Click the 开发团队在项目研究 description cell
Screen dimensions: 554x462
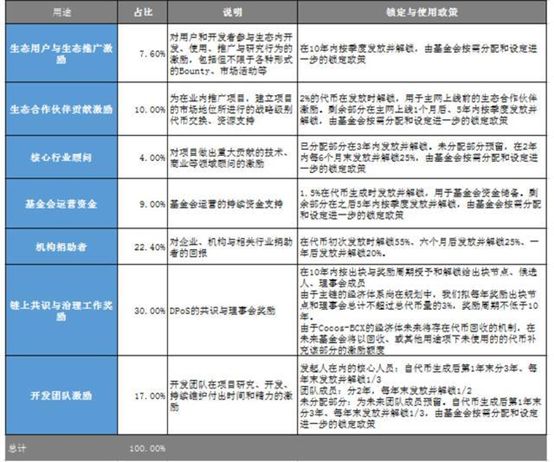[232, 395]
